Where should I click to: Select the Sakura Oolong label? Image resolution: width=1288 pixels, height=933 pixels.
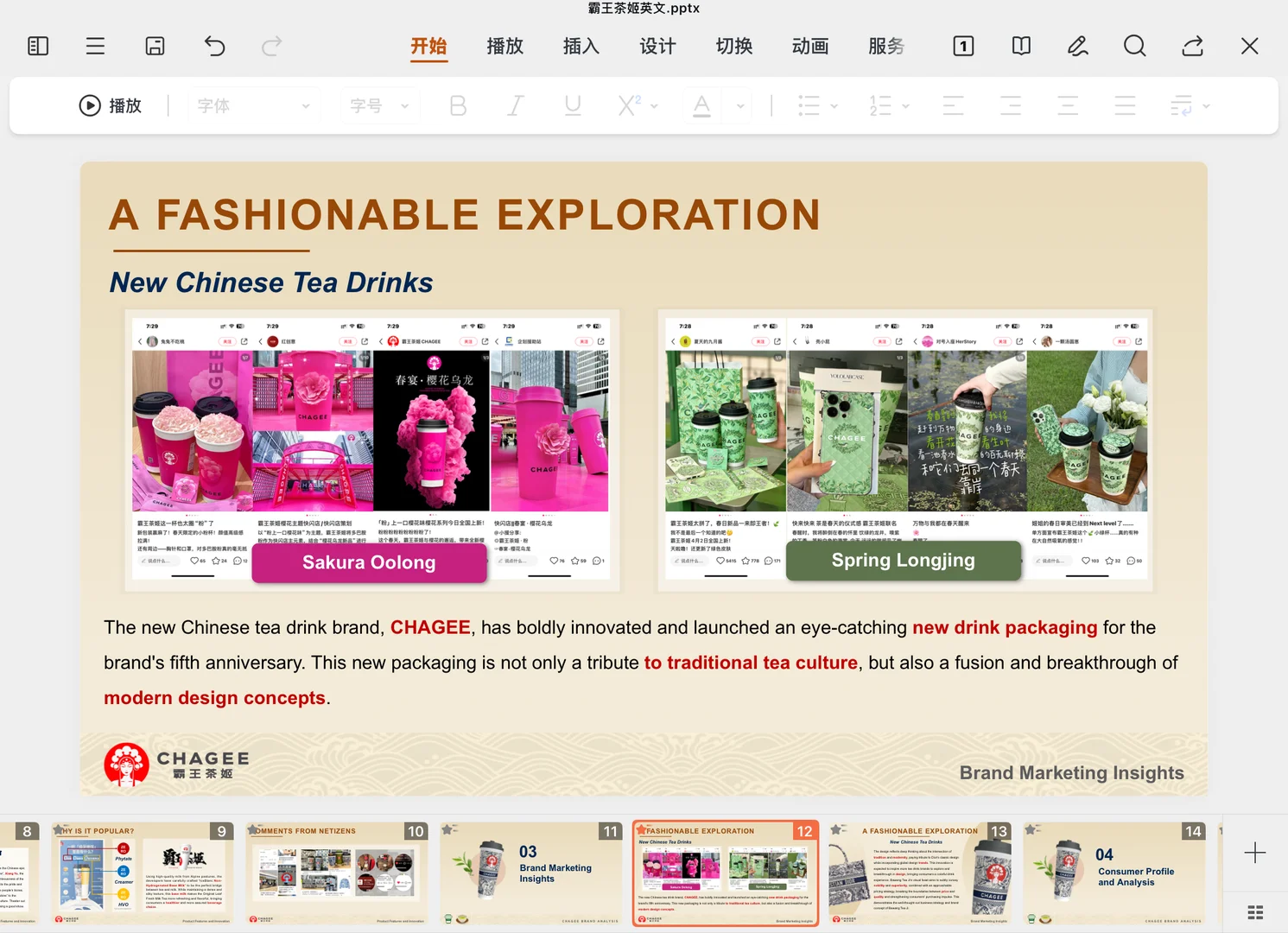369,562
